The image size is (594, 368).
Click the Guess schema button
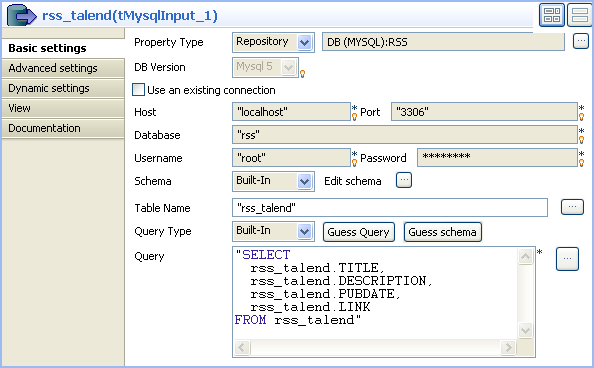[x=442, y=232]
